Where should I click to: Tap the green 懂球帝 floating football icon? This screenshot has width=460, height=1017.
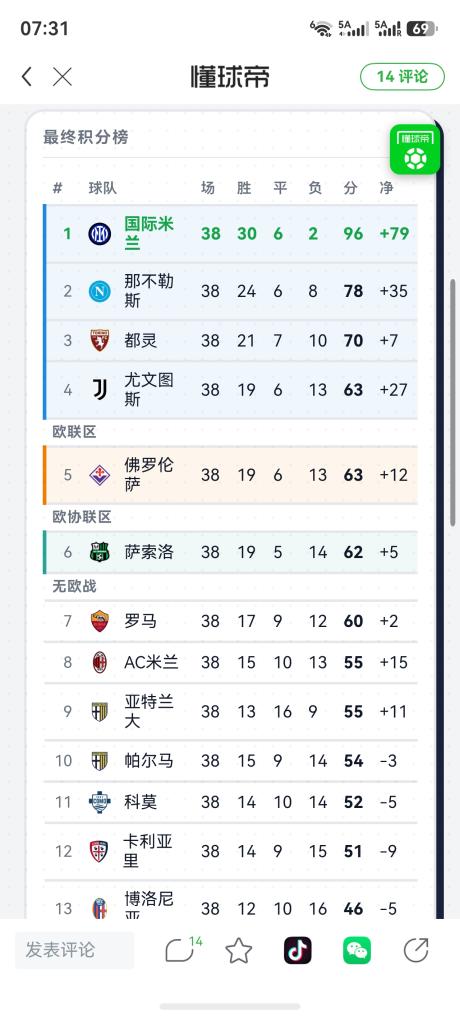pyautogui.click(x=415, y=149)
